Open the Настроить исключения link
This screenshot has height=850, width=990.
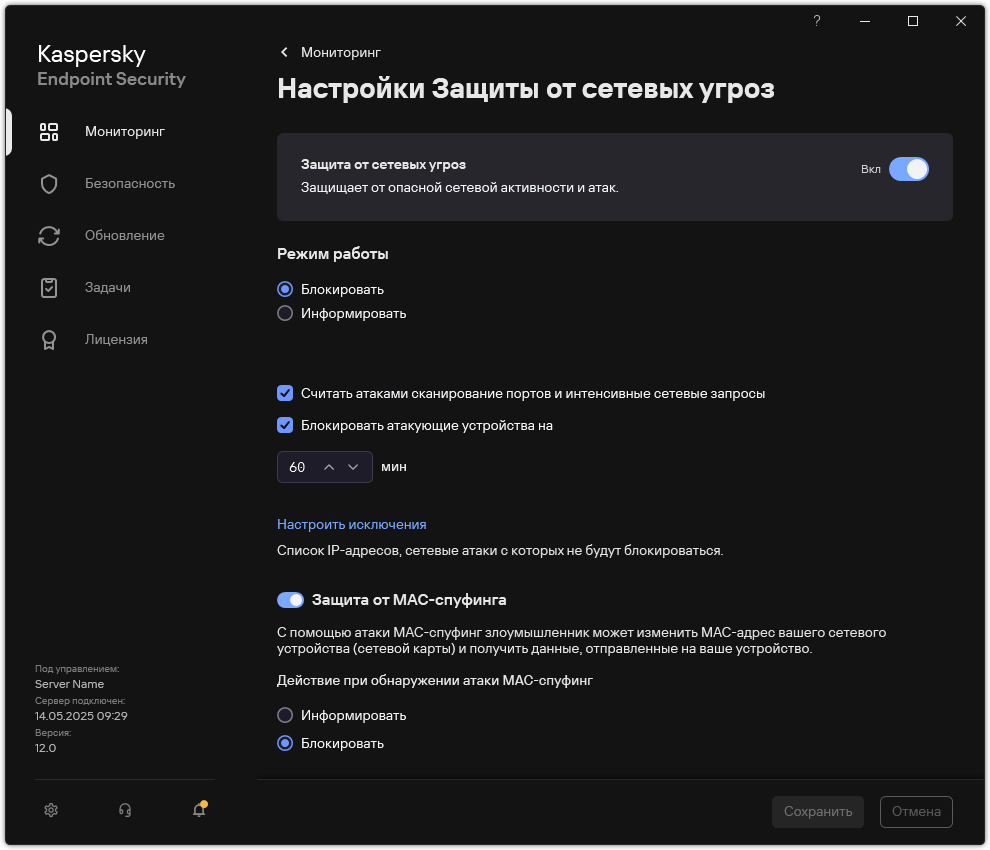click(x=352, y=524)
